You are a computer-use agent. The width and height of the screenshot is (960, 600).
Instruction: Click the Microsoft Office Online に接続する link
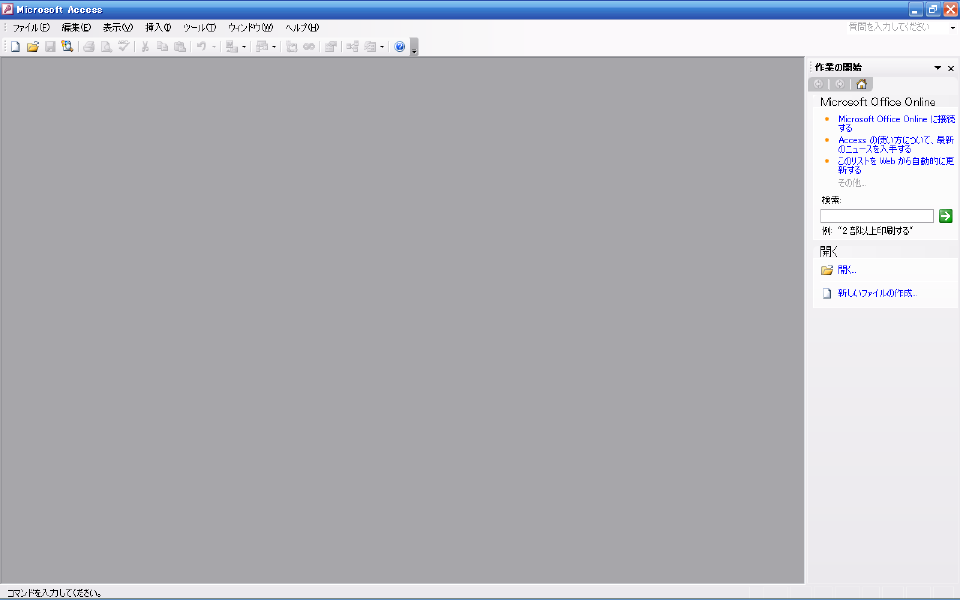click(896, 123)
